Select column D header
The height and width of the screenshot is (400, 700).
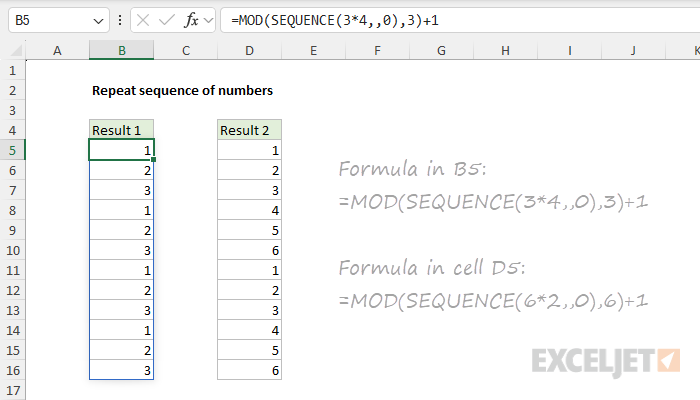[x=250, y=50]
